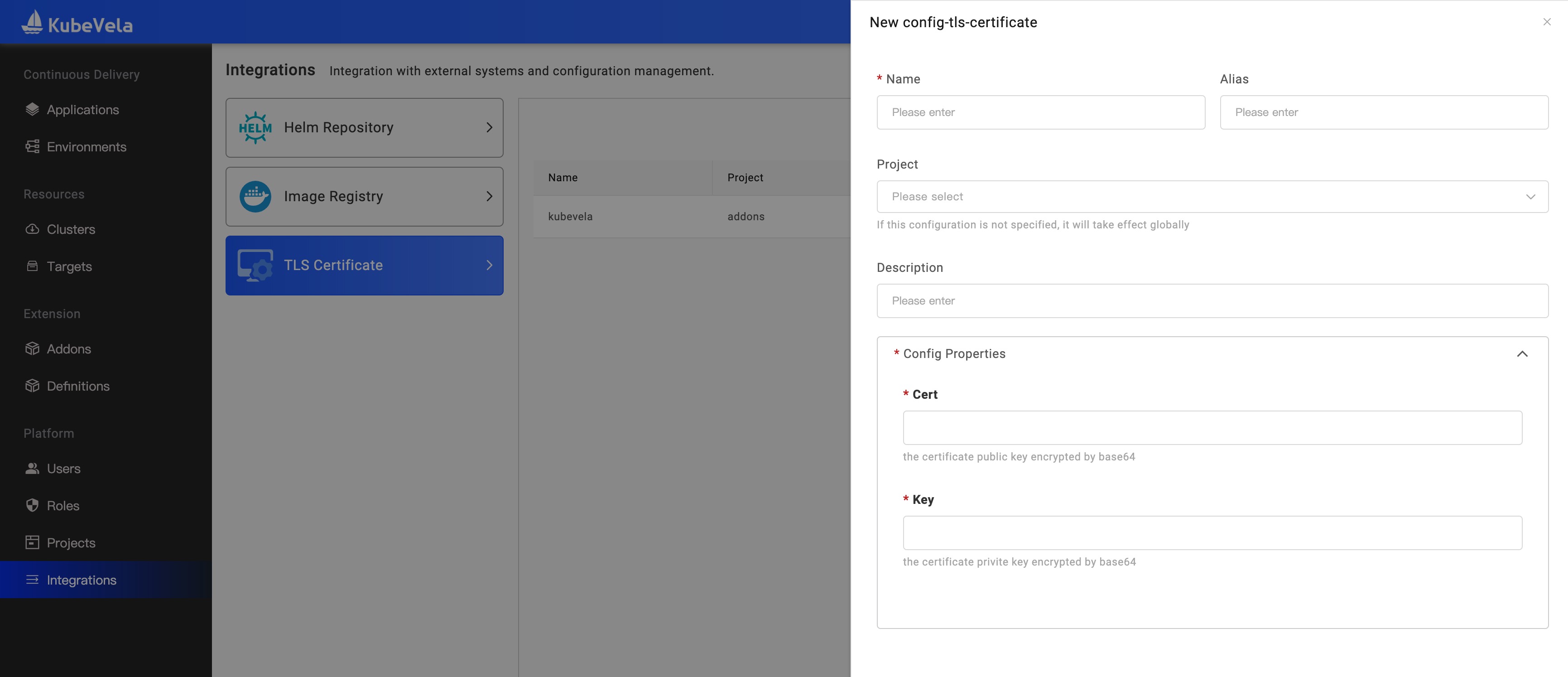
Task: Expand Helm Repository chevron arrow
Action: 490,128
